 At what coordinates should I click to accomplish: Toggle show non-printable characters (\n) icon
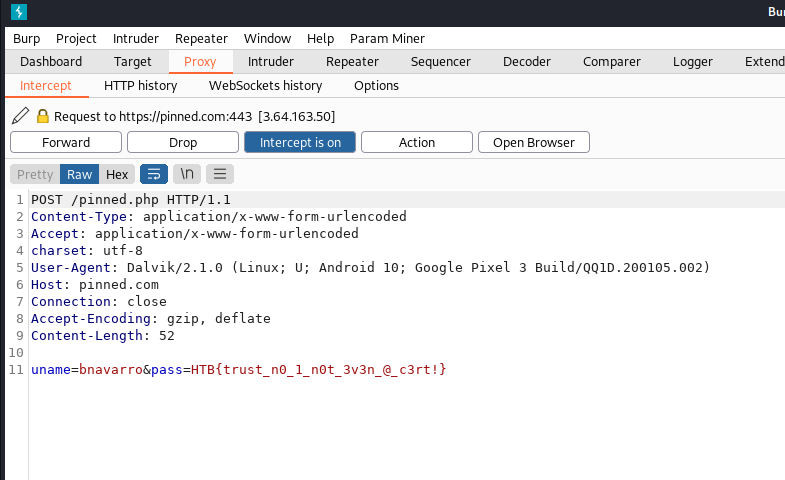pos(187,174)
